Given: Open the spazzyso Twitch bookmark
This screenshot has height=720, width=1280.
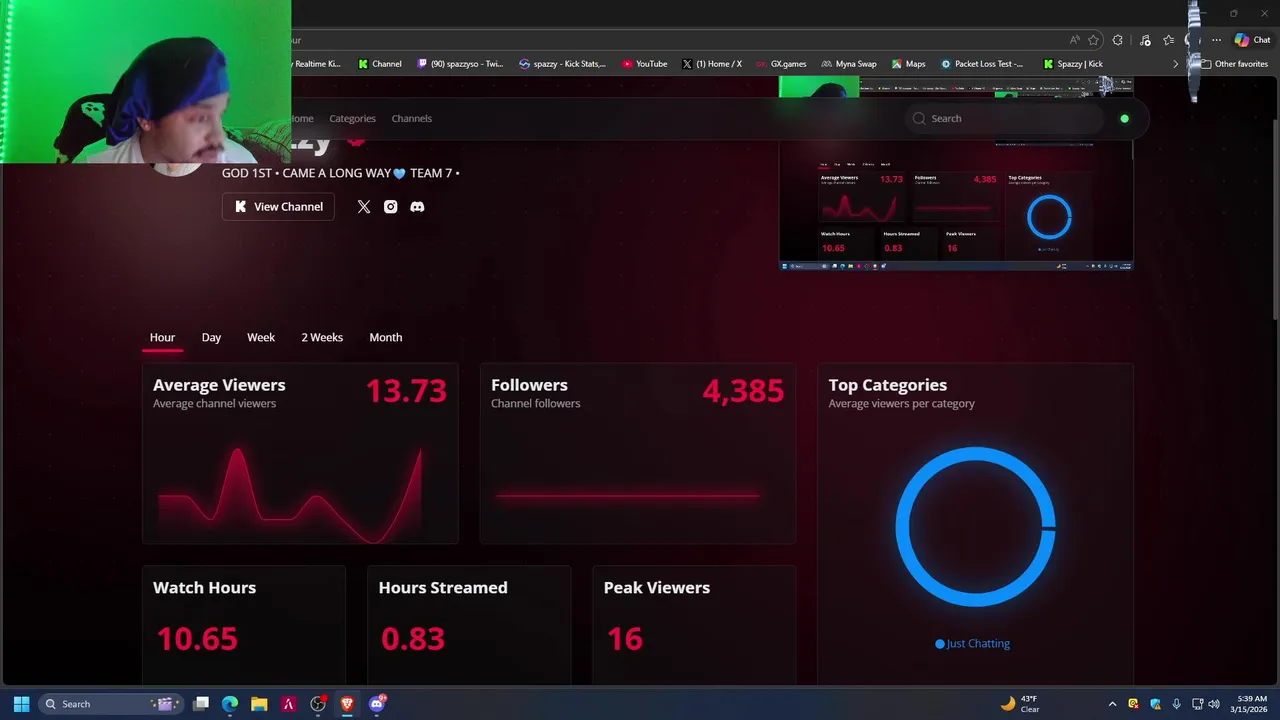Looking at the screenshot, I should pos(460,64).
